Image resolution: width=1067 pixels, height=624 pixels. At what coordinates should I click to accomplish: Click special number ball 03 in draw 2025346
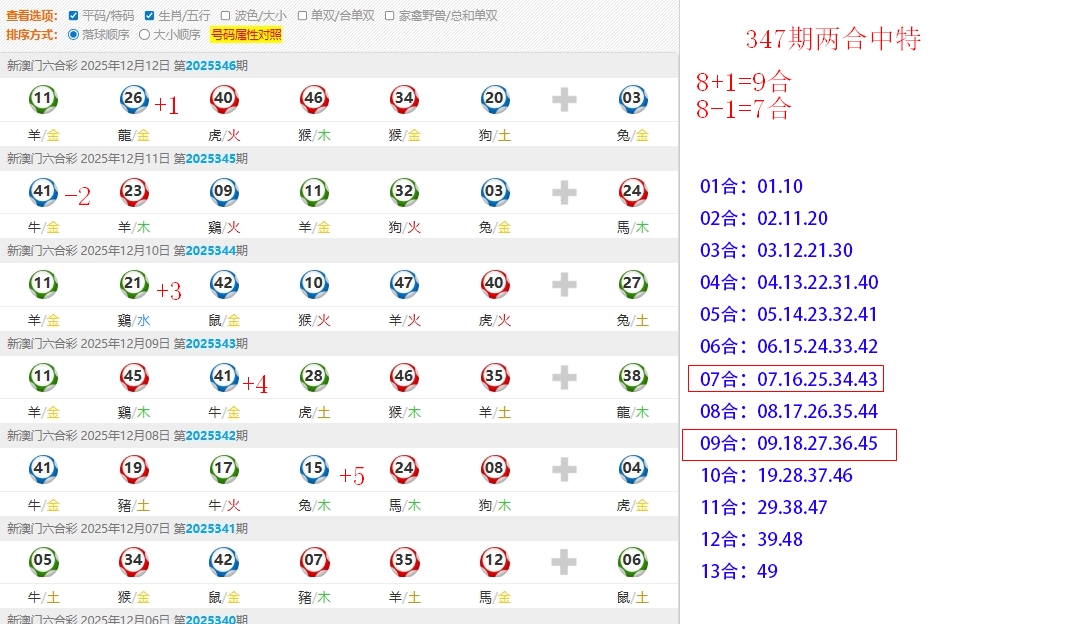point(632,99)
